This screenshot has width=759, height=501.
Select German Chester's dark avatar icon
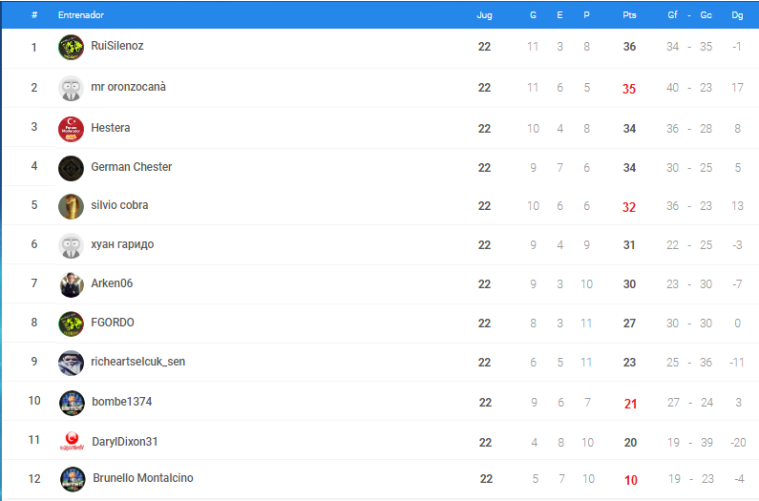point(71,168)
